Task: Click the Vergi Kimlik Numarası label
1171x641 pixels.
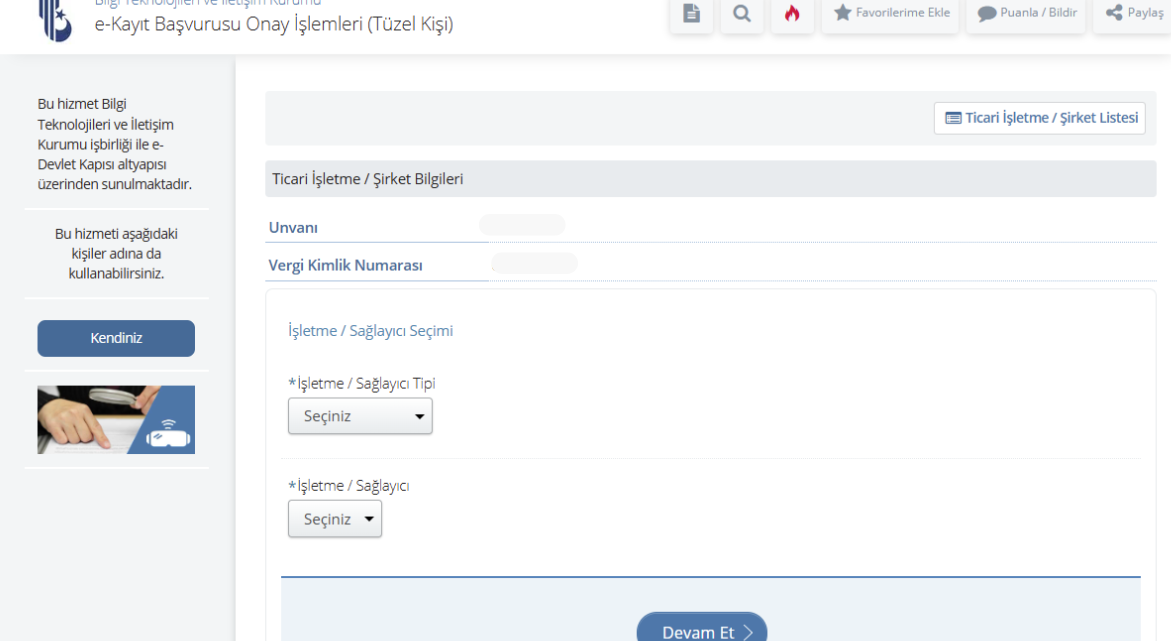Action: coord(345,266)
